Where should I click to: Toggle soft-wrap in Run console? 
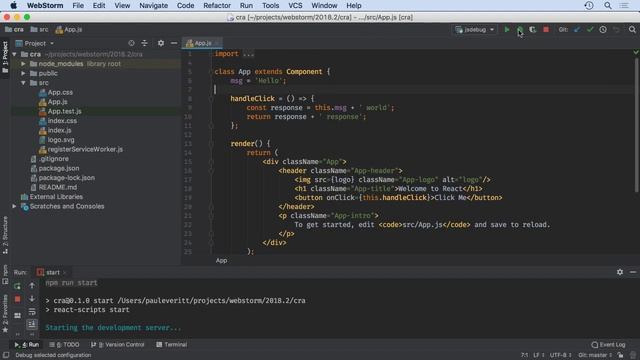(32, 312)
